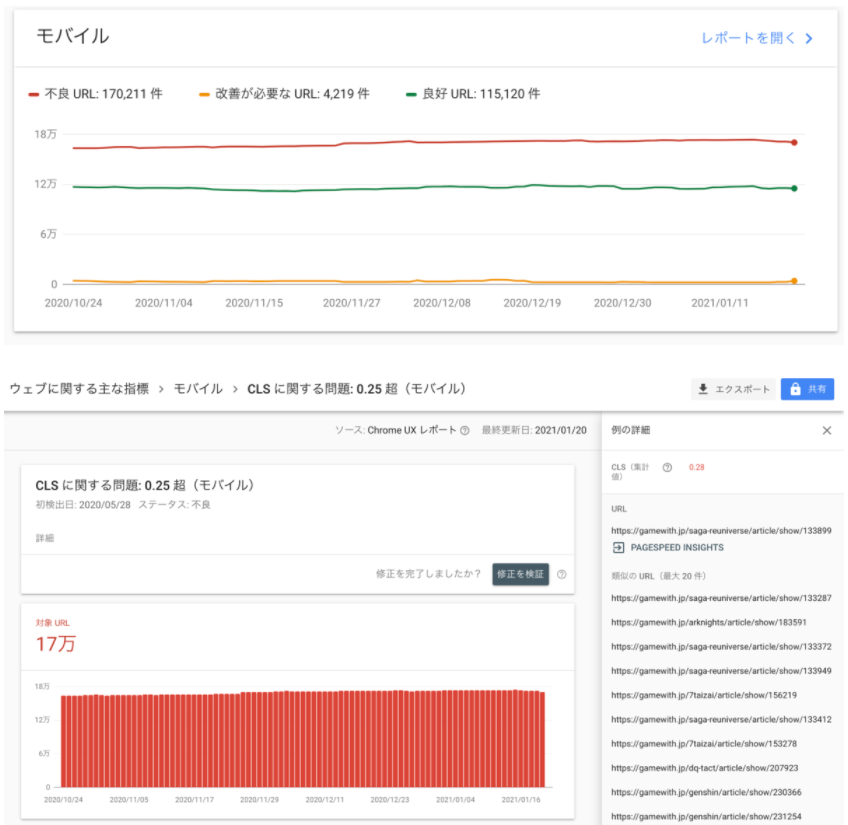Screen dimensions: 848x825
Task: Click the lock icon on 共有 button
Action: click(795, 389)
